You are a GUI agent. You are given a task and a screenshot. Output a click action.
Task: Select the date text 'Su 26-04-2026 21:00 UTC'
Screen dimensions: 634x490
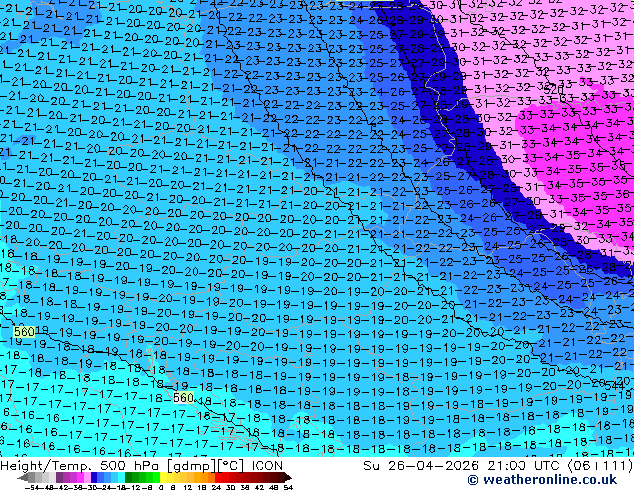point(460,466)
